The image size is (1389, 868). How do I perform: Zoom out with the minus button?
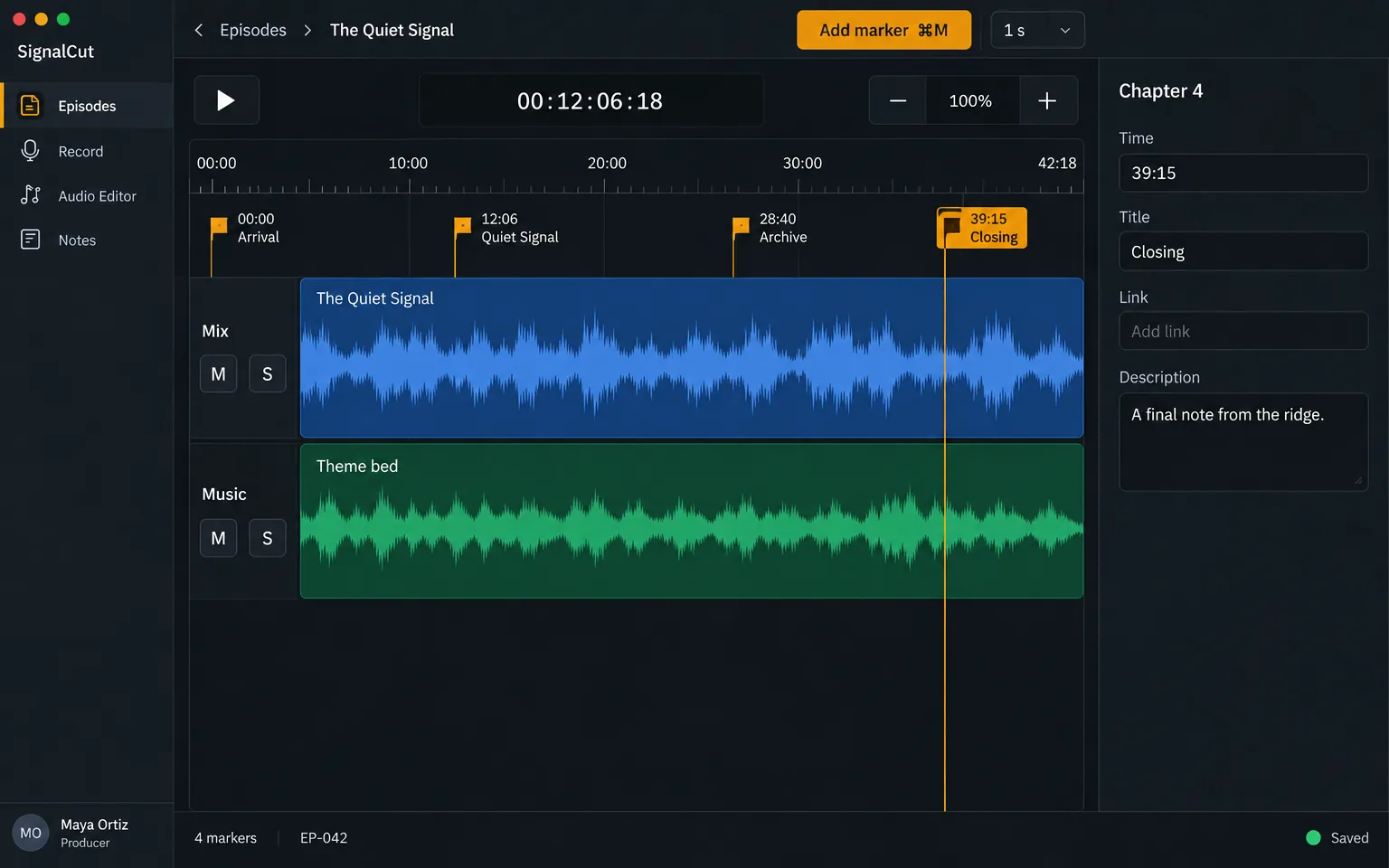pyautogui.click(x=898, y=100)
